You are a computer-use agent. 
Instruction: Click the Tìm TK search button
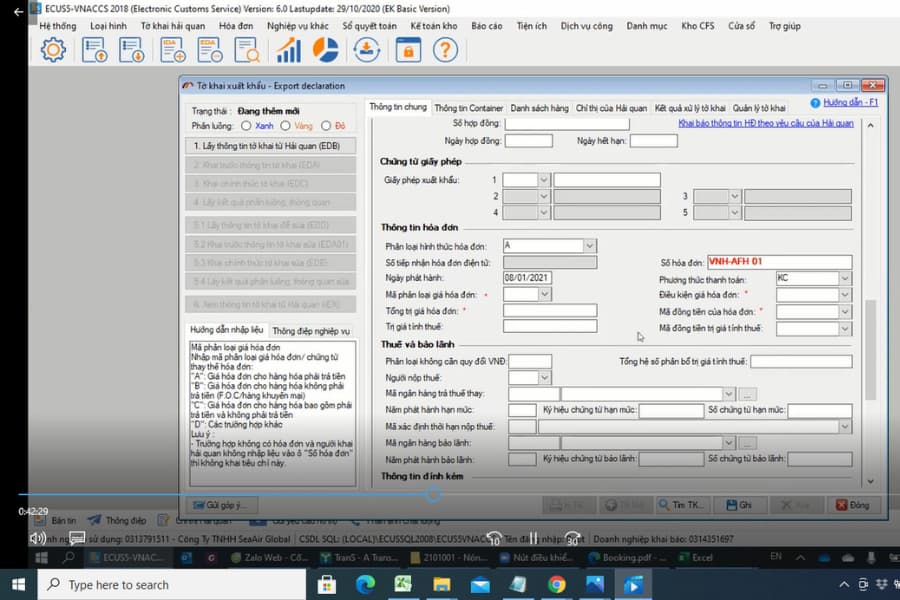click(x=683, y=505)
